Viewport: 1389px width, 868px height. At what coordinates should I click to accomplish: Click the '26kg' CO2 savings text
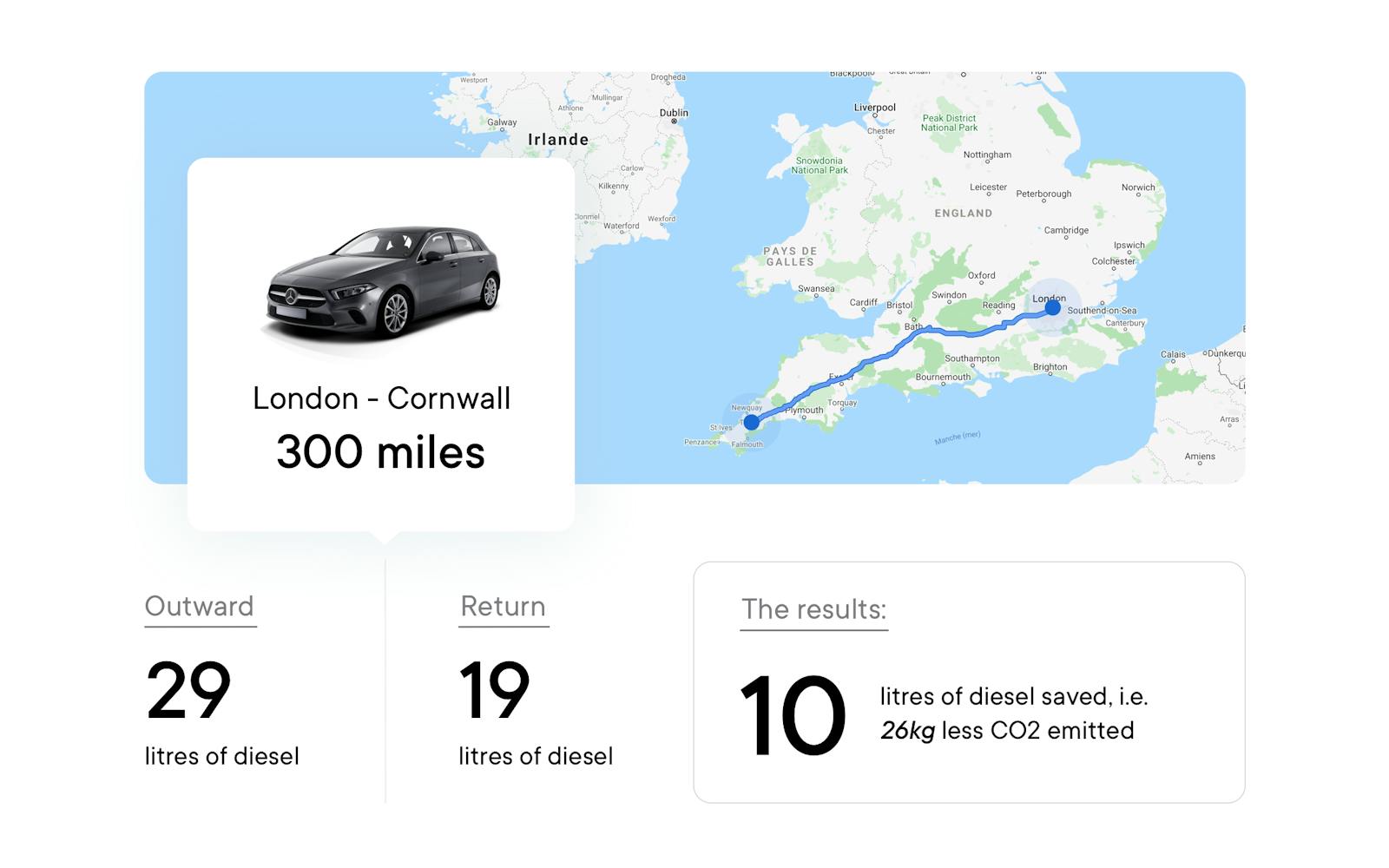coord(907,731)
